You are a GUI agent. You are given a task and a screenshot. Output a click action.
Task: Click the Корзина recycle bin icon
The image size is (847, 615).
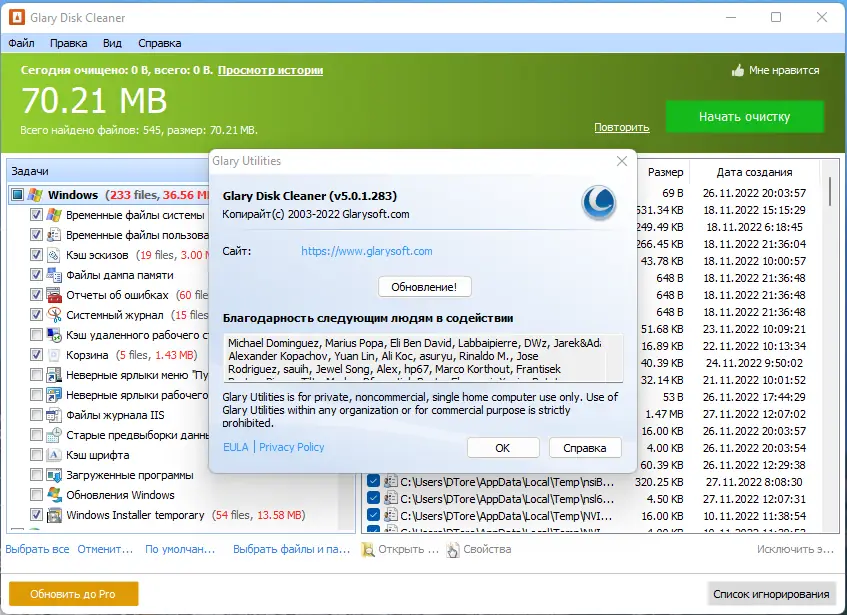coord(53,355)
